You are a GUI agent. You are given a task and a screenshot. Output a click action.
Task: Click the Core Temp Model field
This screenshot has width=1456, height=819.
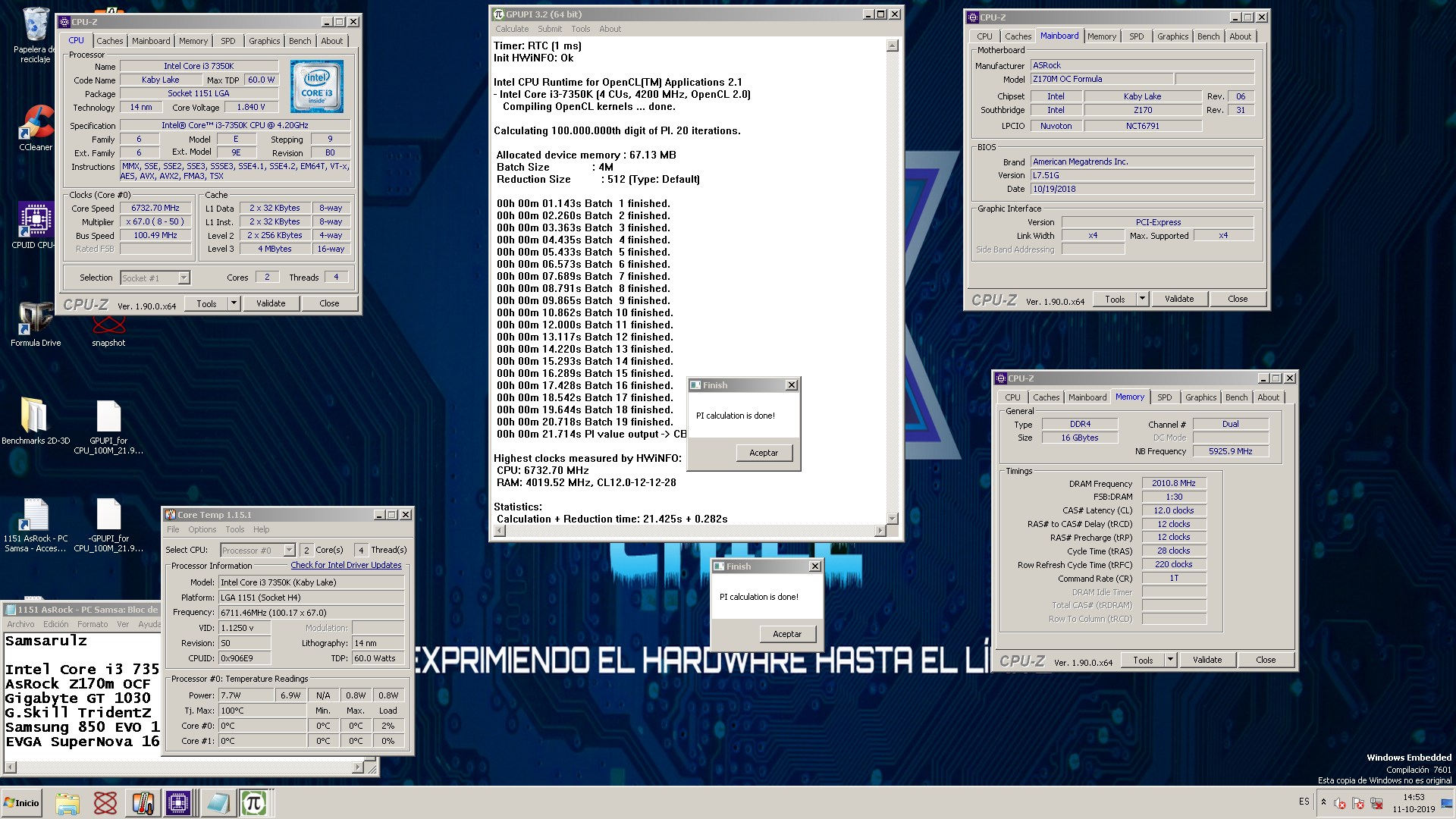(x=311, y=582)
